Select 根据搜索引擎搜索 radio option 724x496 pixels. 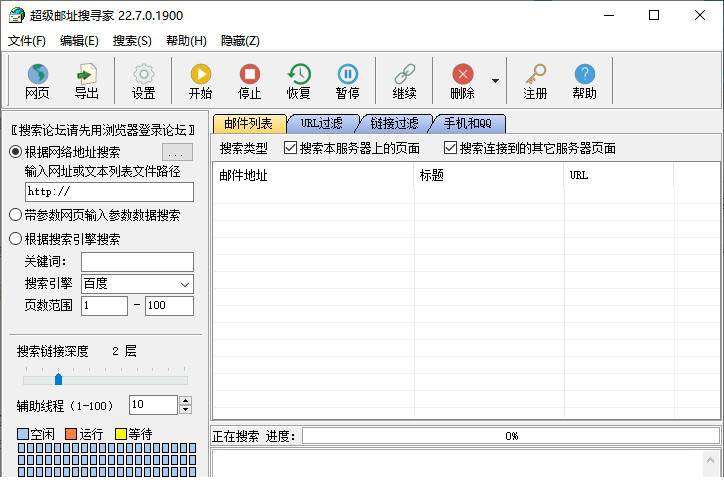click(x=16, y=239)
